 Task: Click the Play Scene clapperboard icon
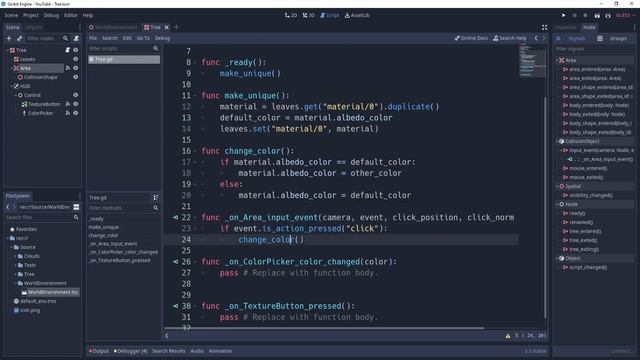pyautogui.click(x=597, y=16)
